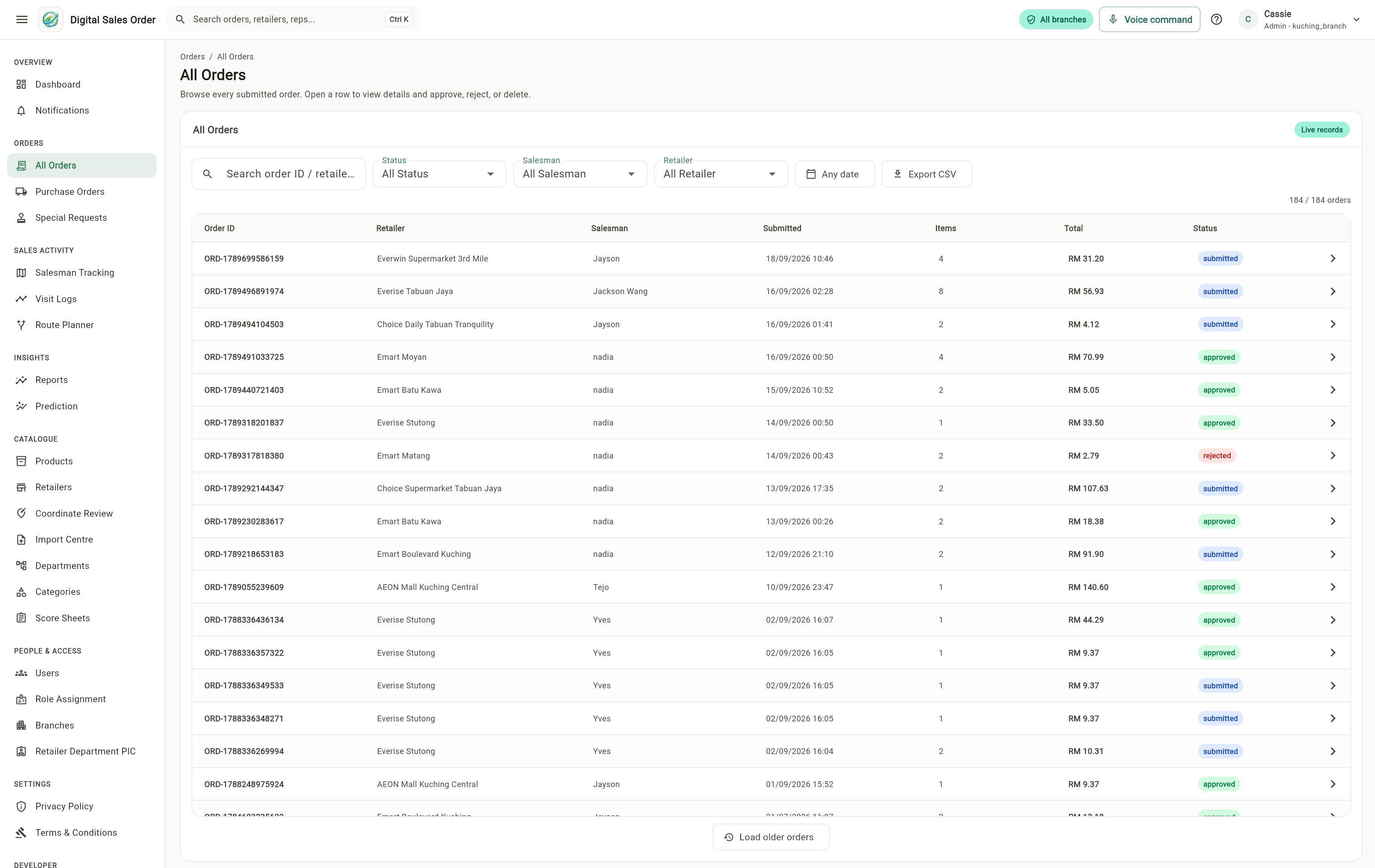Open Role Assignment page

82,699
